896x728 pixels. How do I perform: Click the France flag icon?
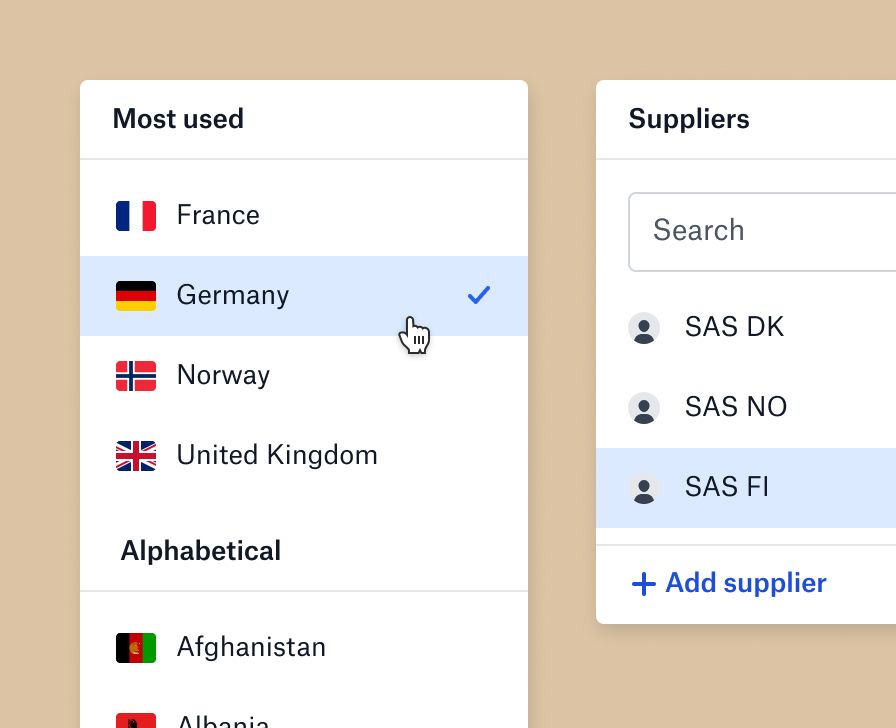[x=136, y=215]
